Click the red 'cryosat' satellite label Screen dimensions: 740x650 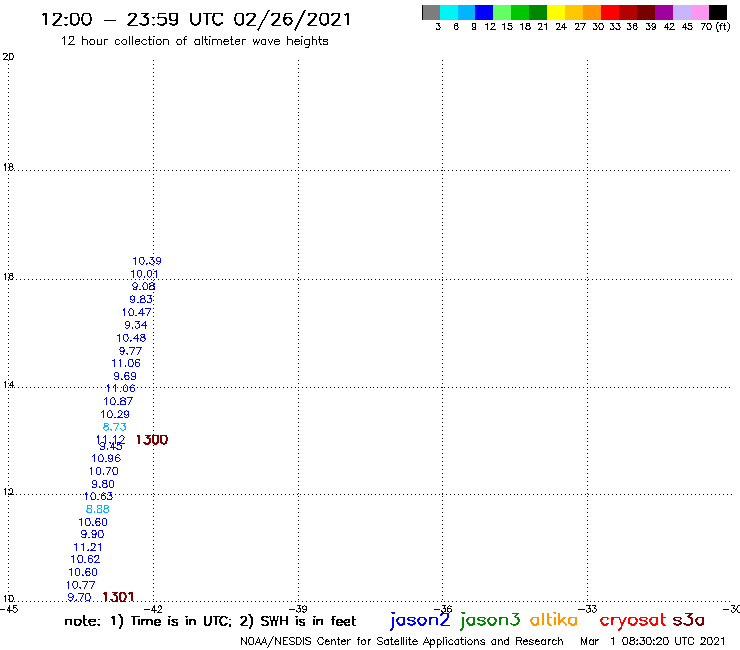(x=633, y=620)
